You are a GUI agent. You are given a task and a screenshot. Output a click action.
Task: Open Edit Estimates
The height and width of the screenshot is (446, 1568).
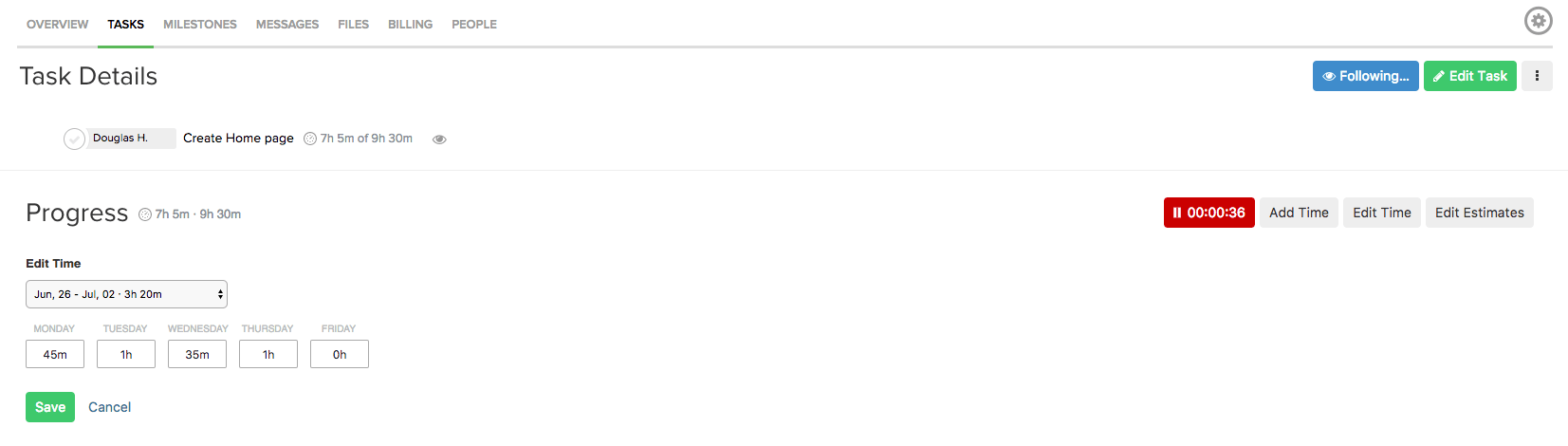[x=1479, y=213]
